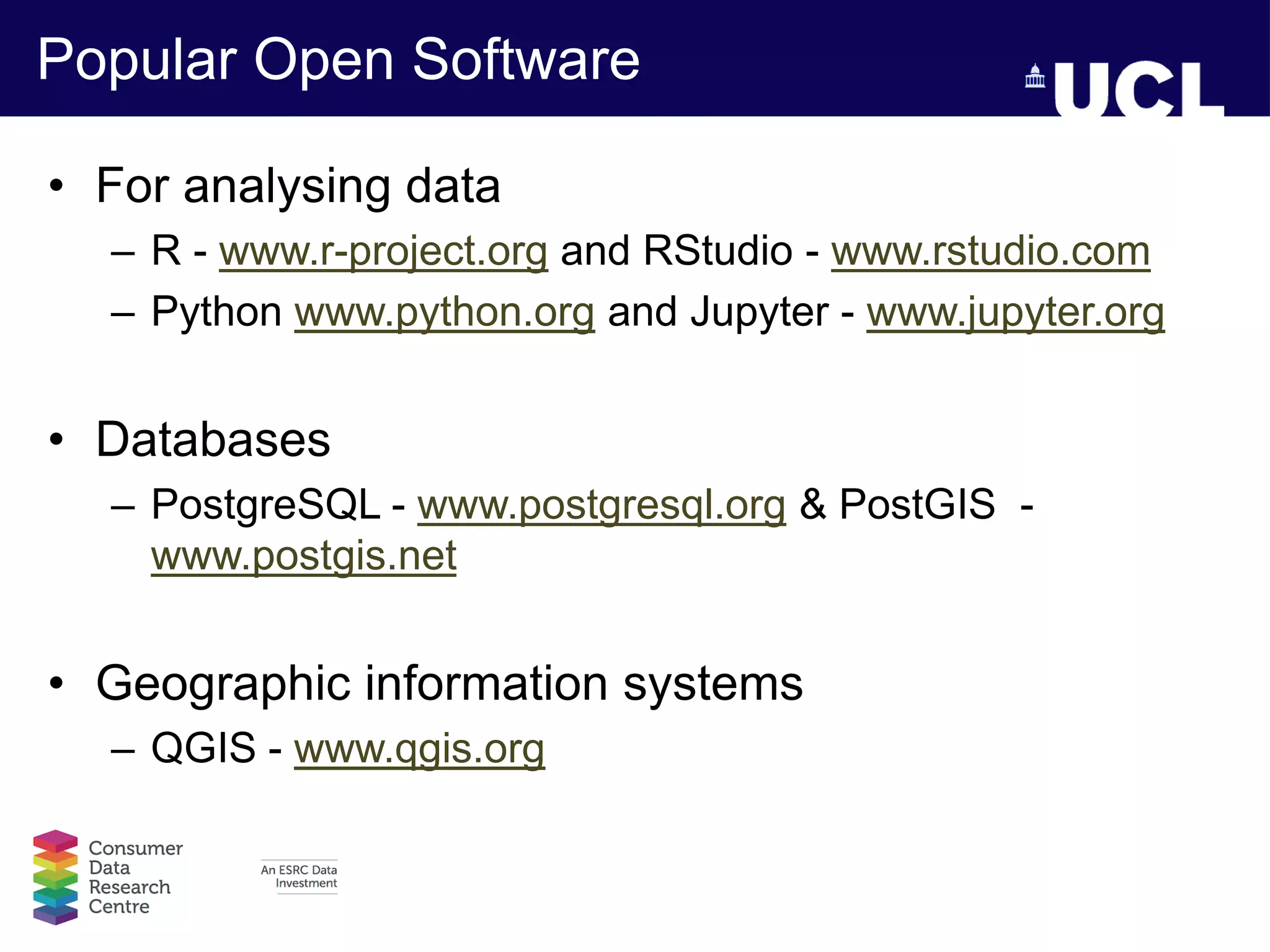1270x952 pixels.
Task: Click the Consumer Data Research Centre logo
Action: point(108,877)
